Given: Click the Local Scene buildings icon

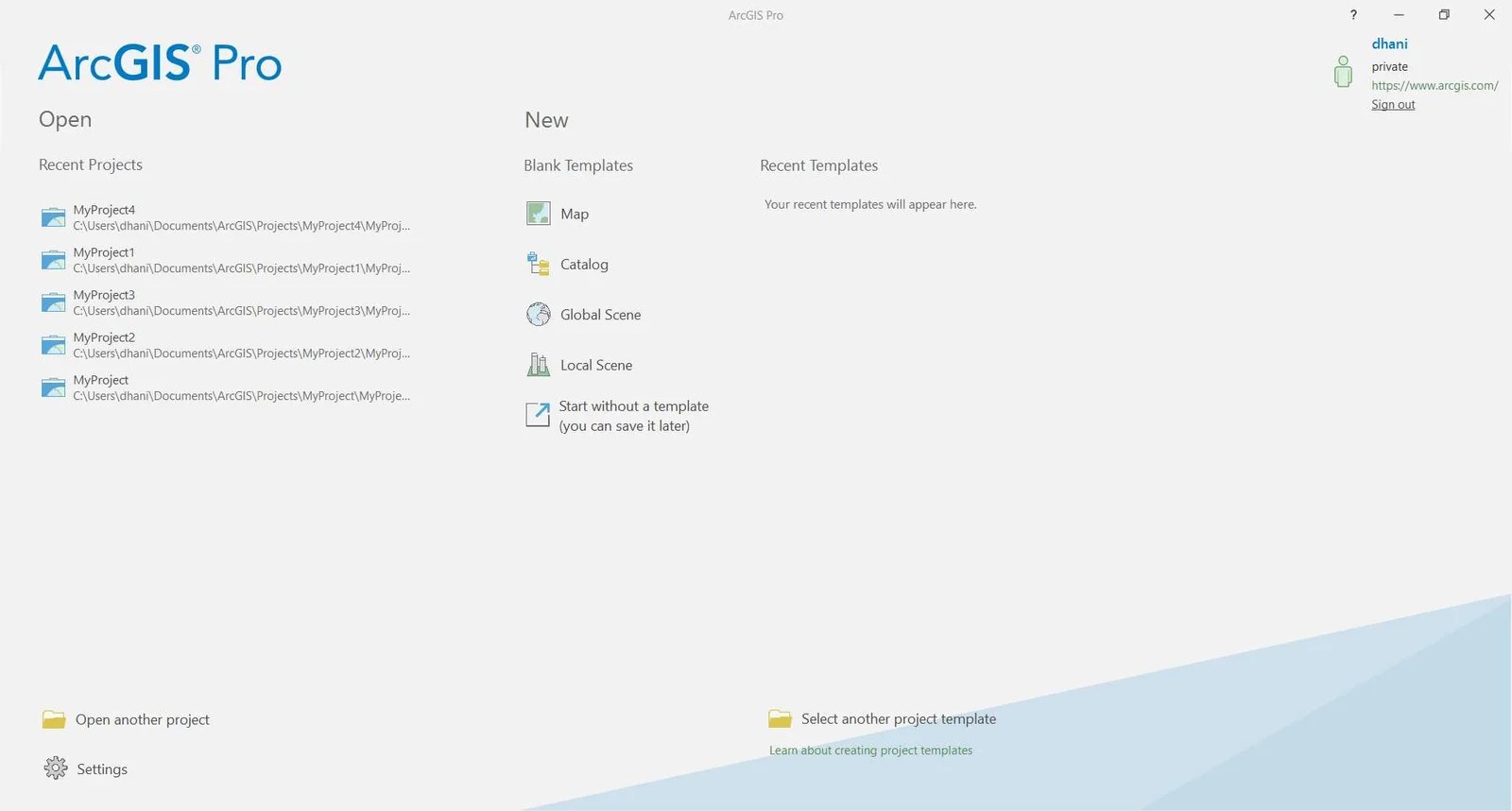Looking at the screenshot, I should click(x=539, y=364).
